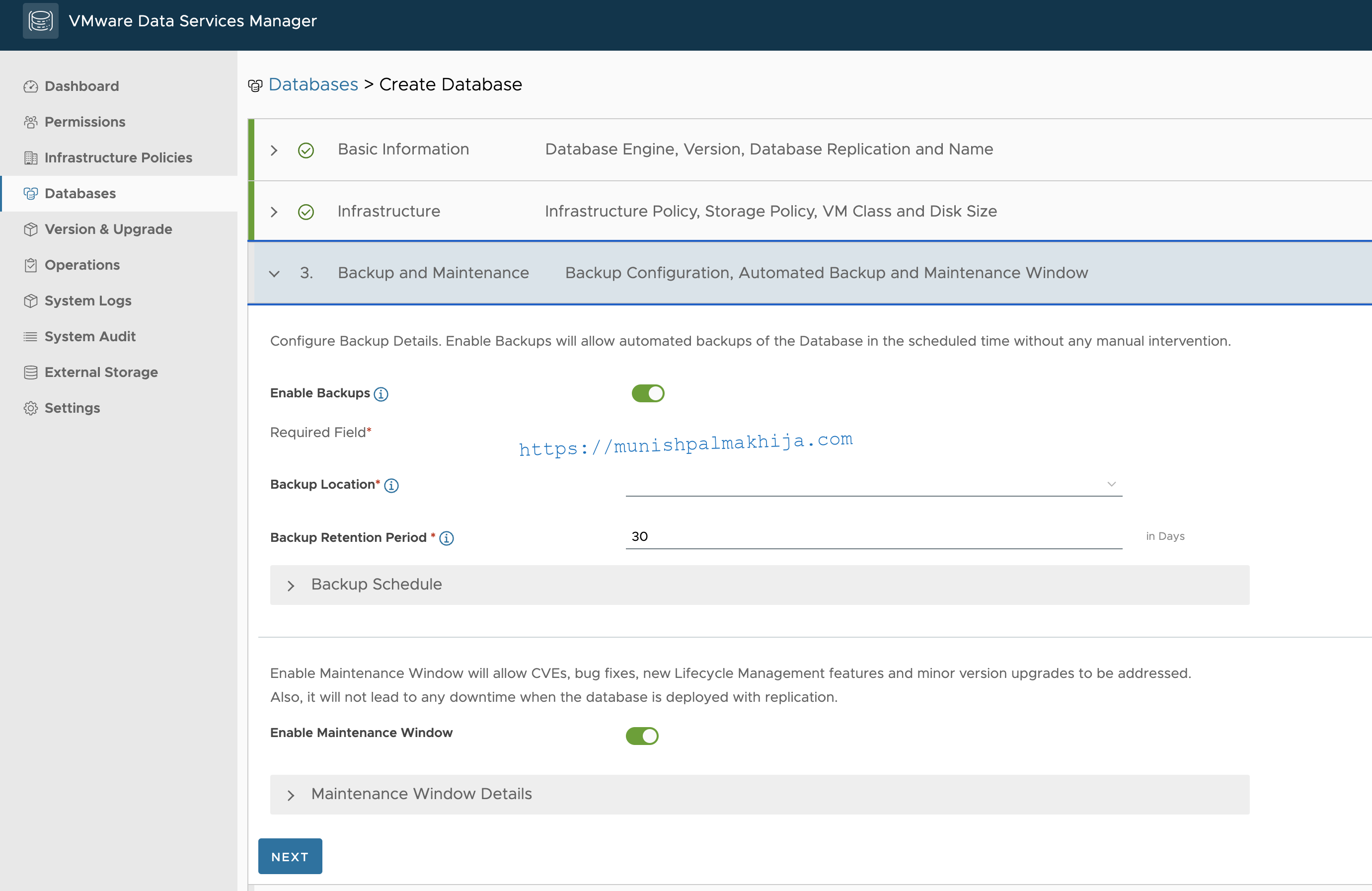1372x891 pixels.
Task: Click the NEXT button
Action: 290,856
